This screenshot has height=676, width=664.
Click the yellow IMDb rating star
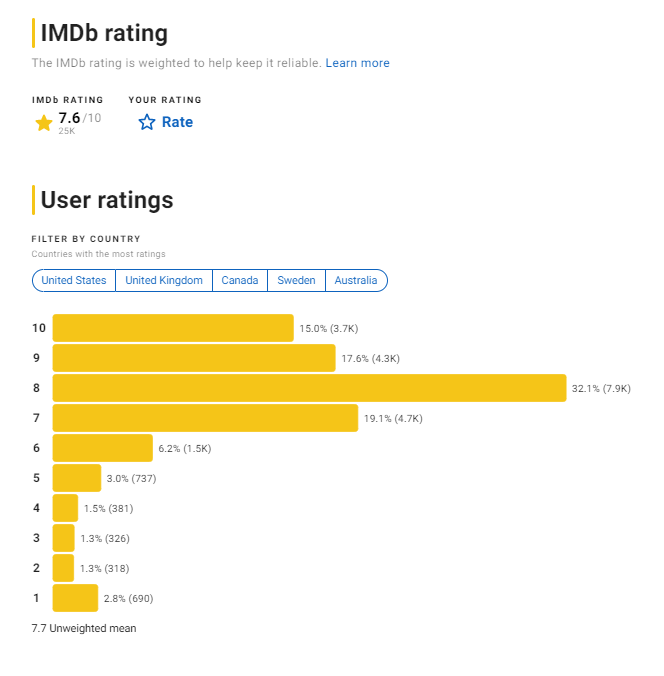coord(44,123)
